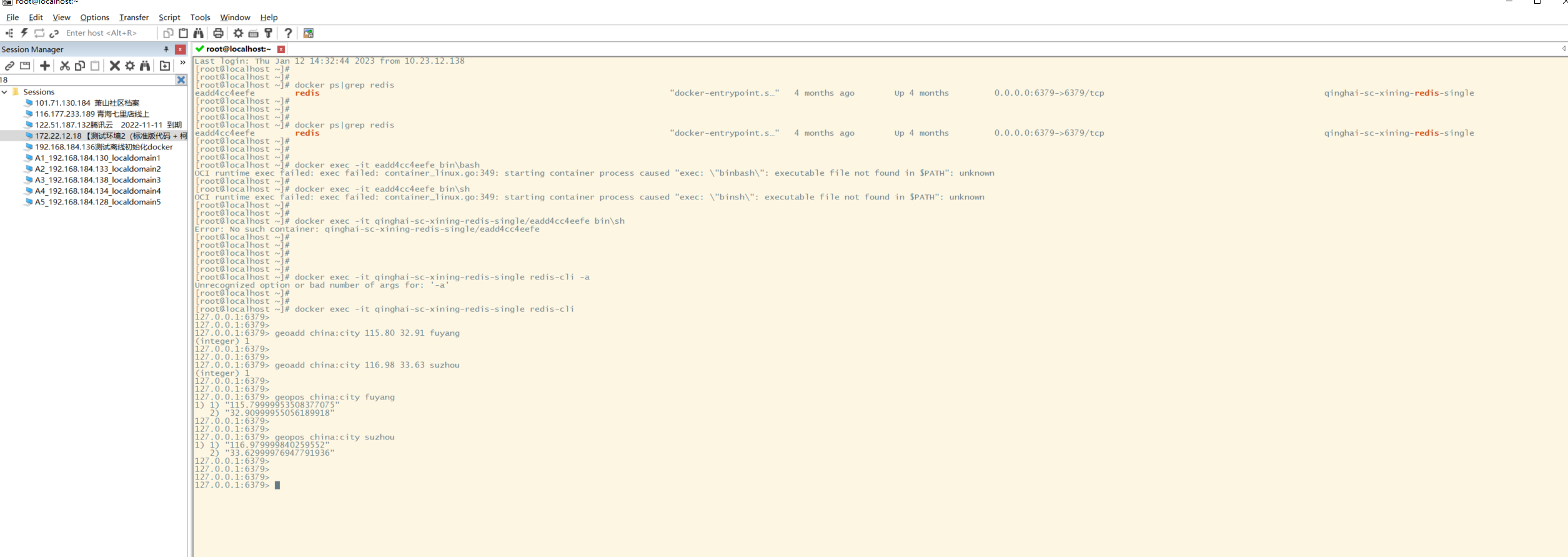Image resolution: width=1568 pixels, height=557 pixels.
Task: Open the Tools menu
Action: (200, 18)
